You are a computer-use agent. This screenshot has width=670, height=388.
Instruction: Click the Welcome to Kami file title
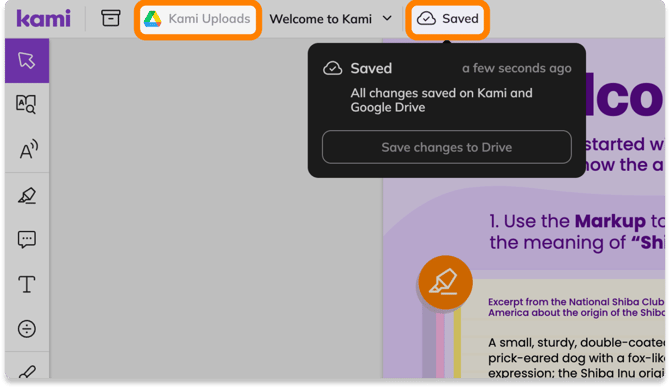coord(320,19)
